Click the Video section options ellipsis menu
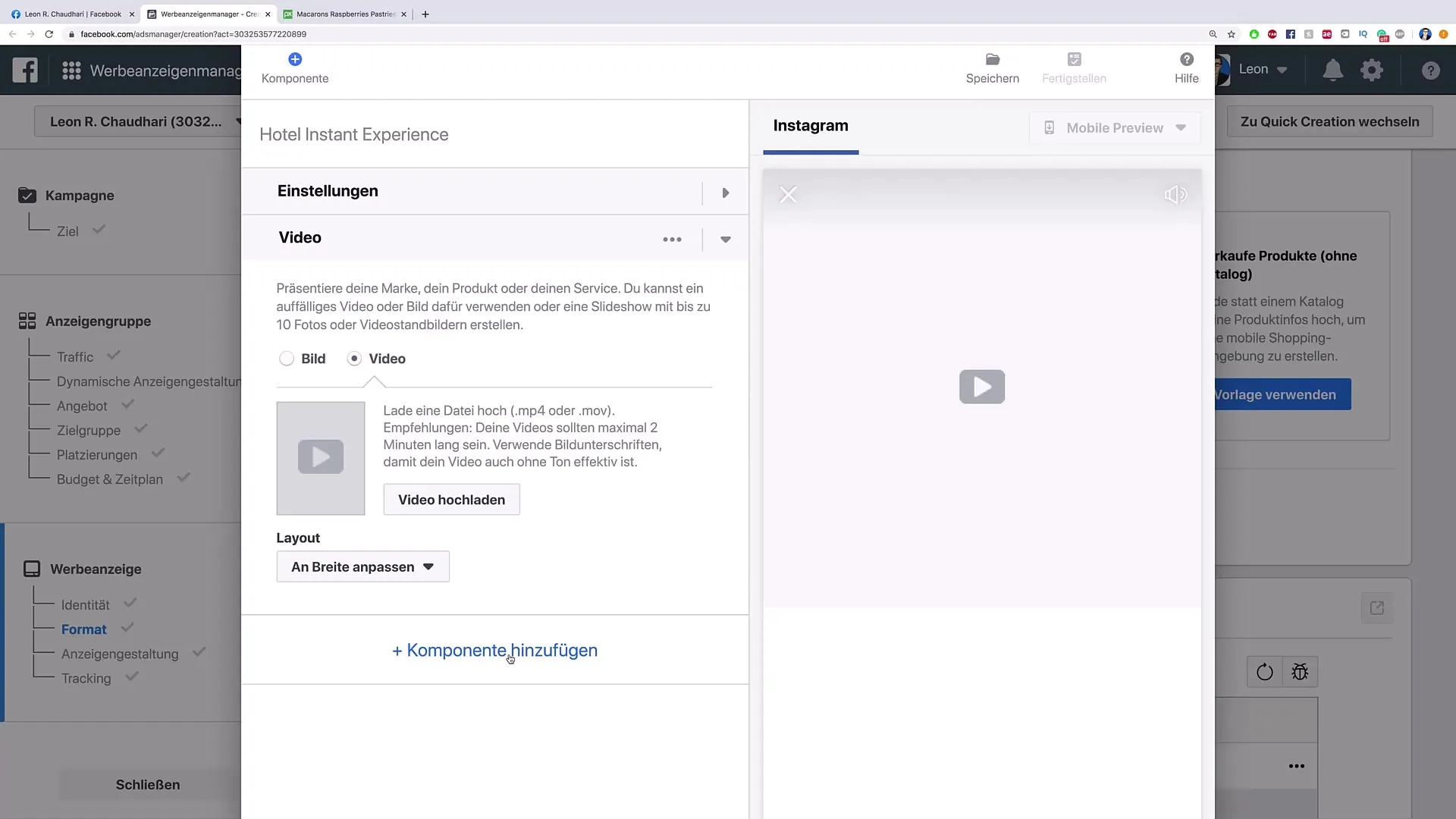This screenshot has height=819, width=1456. (x=672, y=239)
